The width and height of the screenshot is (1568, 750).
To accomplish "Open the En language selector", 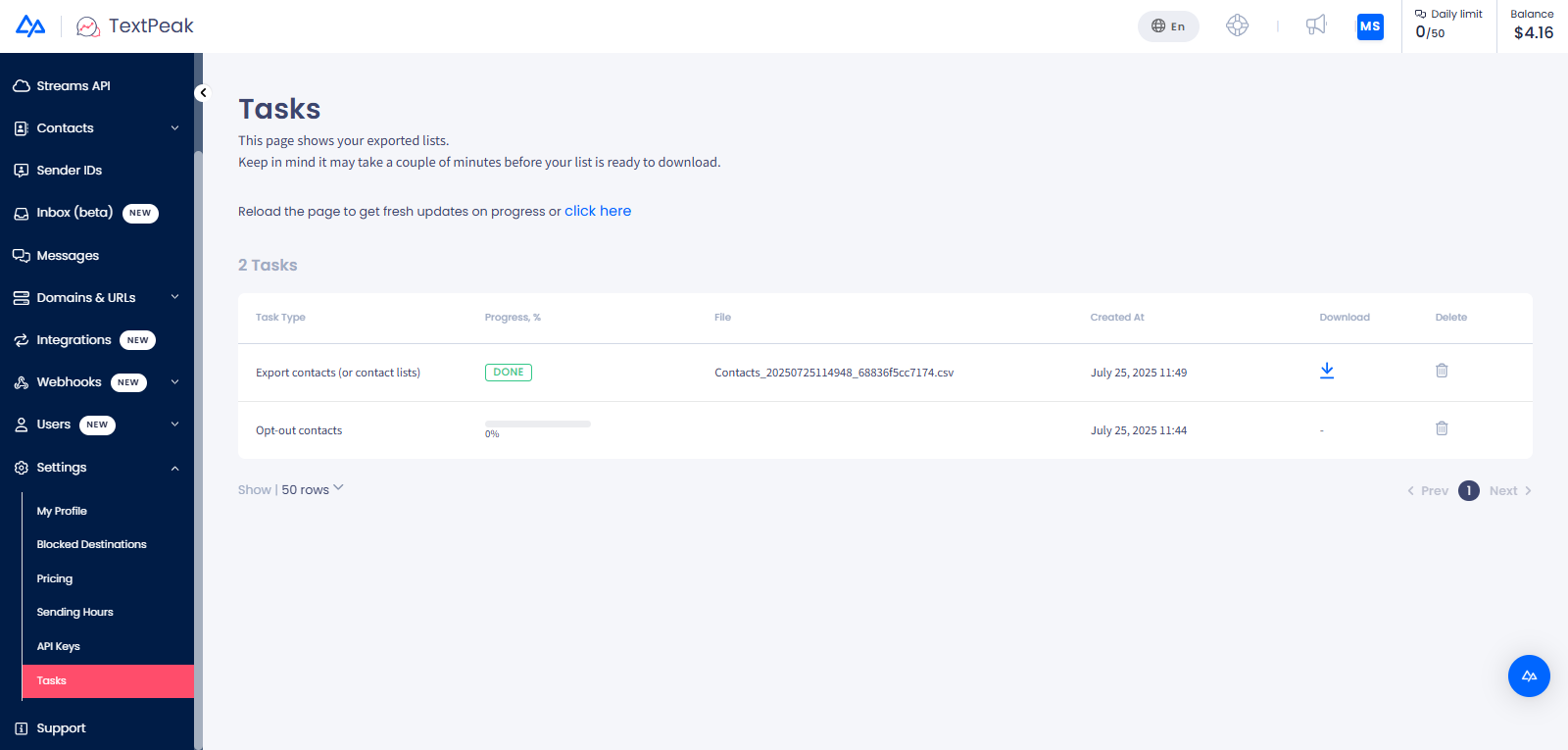I will (1168, 26).
